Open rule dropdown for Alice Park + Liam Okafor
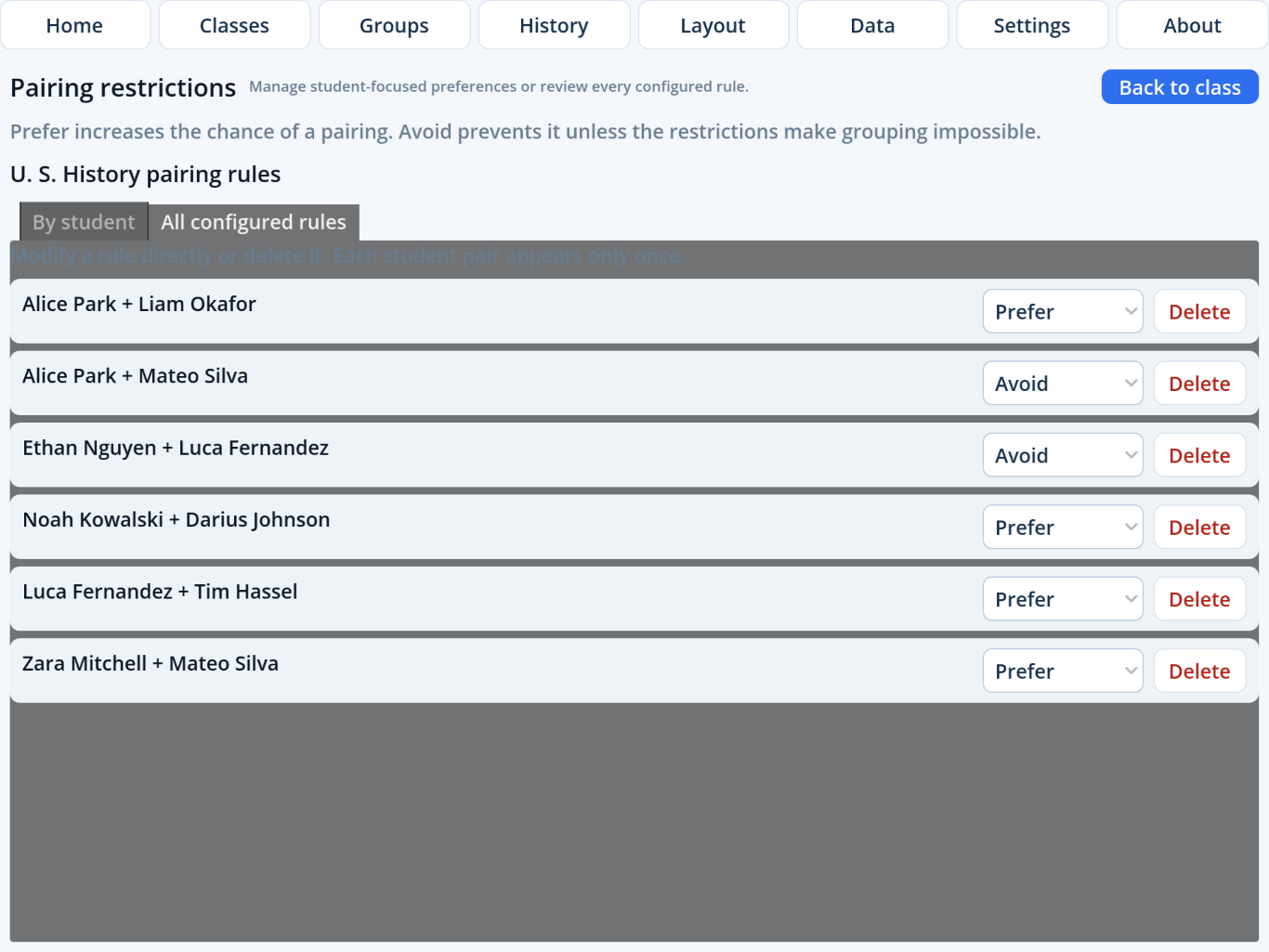The image size is (1269, 952). (1063, 311)
